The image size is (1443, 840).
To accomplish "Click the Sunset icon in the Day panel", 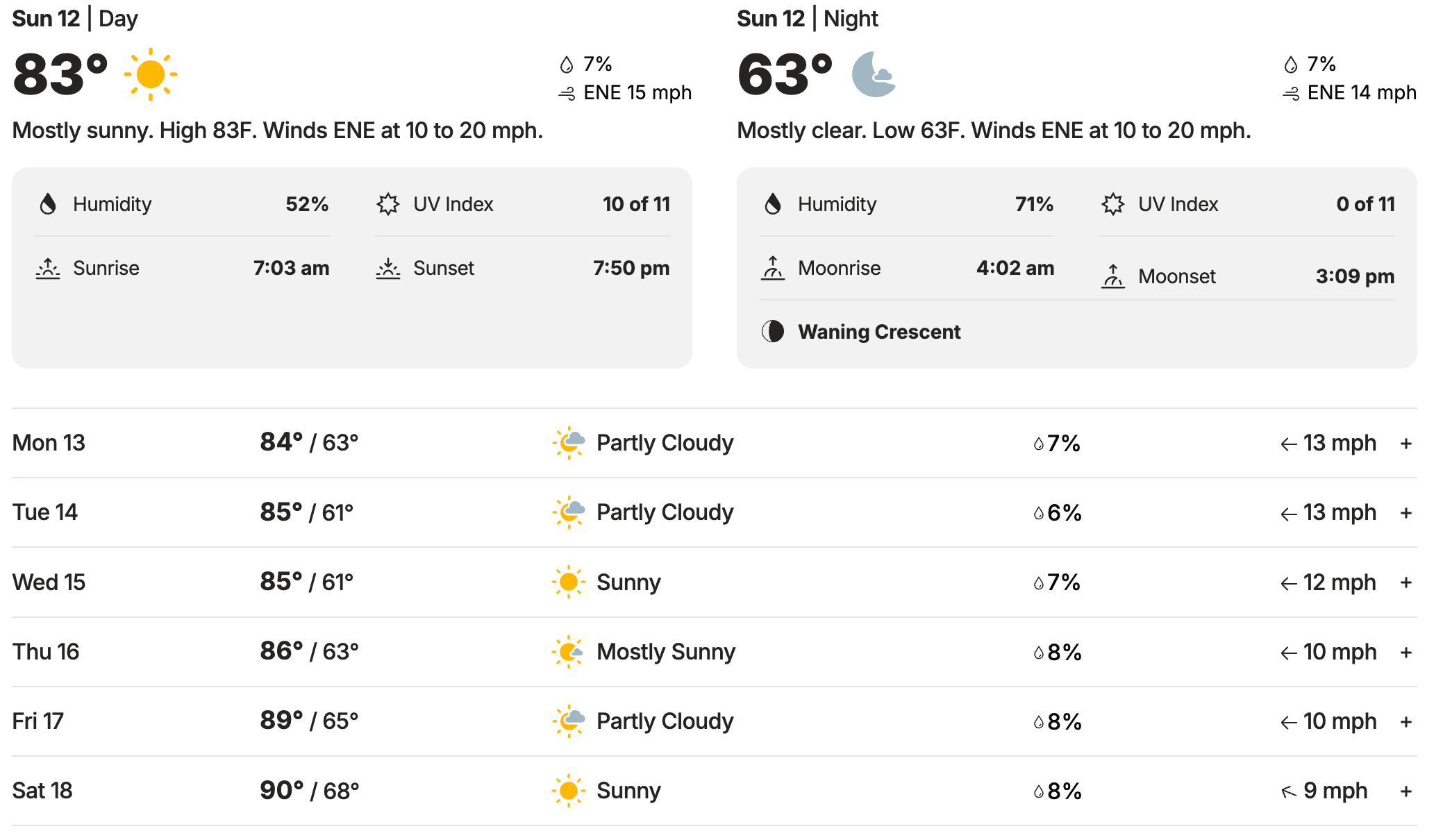I will 388,268.
